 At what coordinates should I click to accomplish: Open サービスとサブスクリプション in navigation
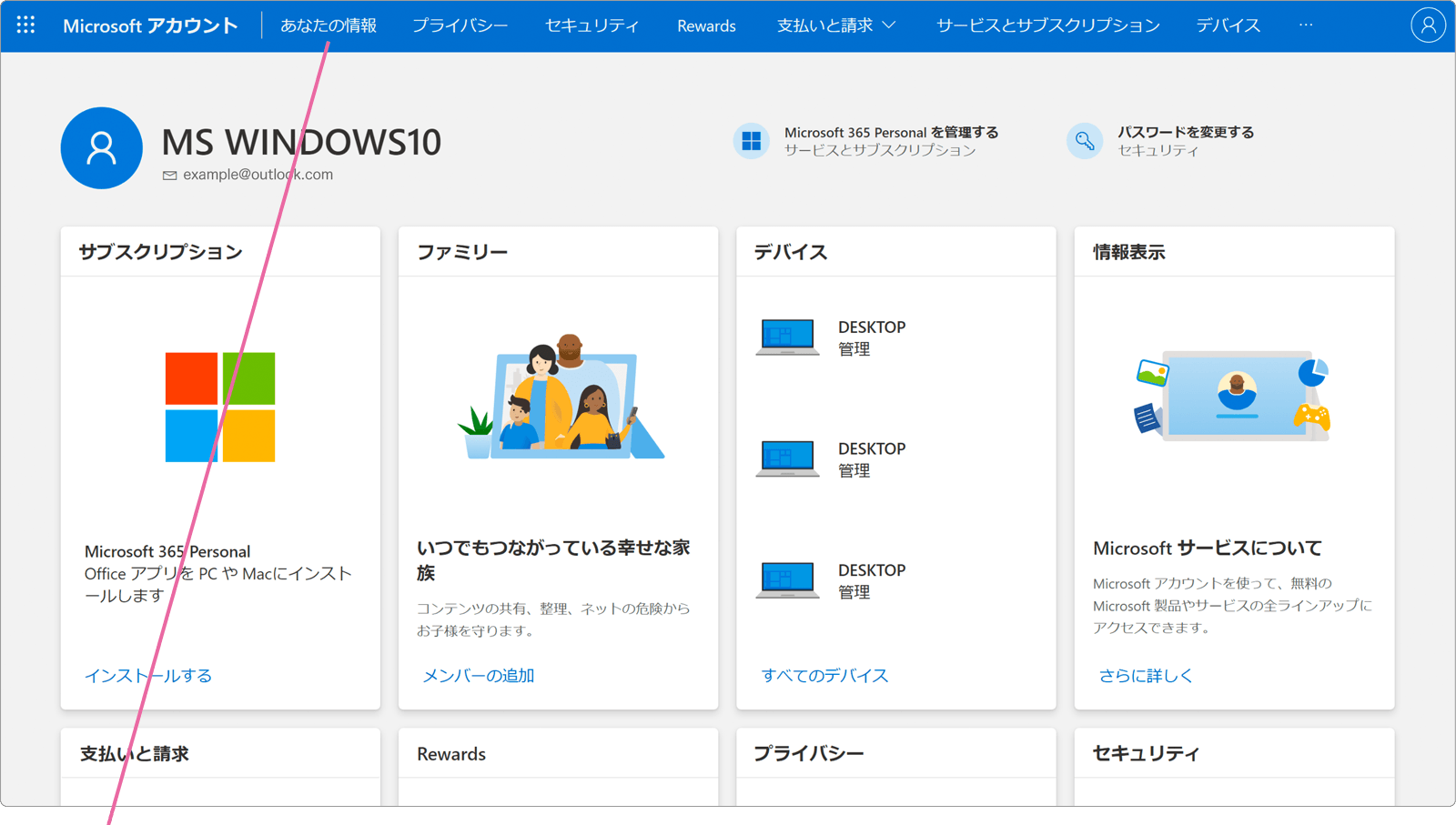coord(1048,25)
